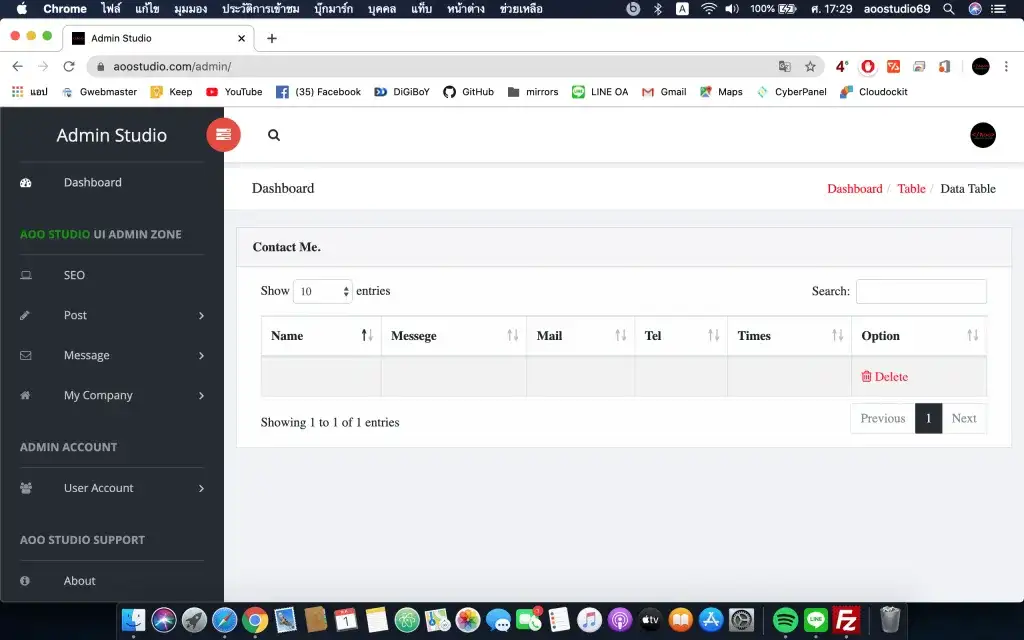The image size is (1024, 640).
Task: Open the Show entries dropdown
Action: click(x=323, y=291)
